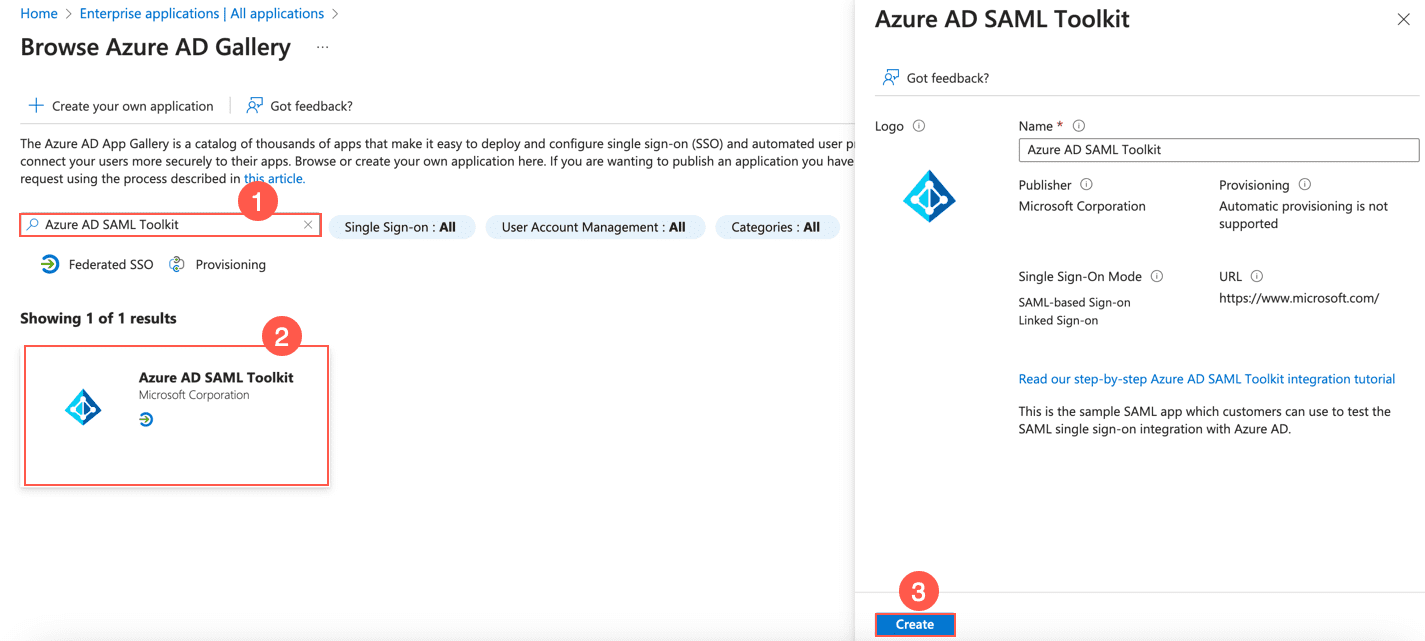Select the Azure AD SAML Toolkit result card
This screenshot has width=1425, height=641.
pos(176,415)
